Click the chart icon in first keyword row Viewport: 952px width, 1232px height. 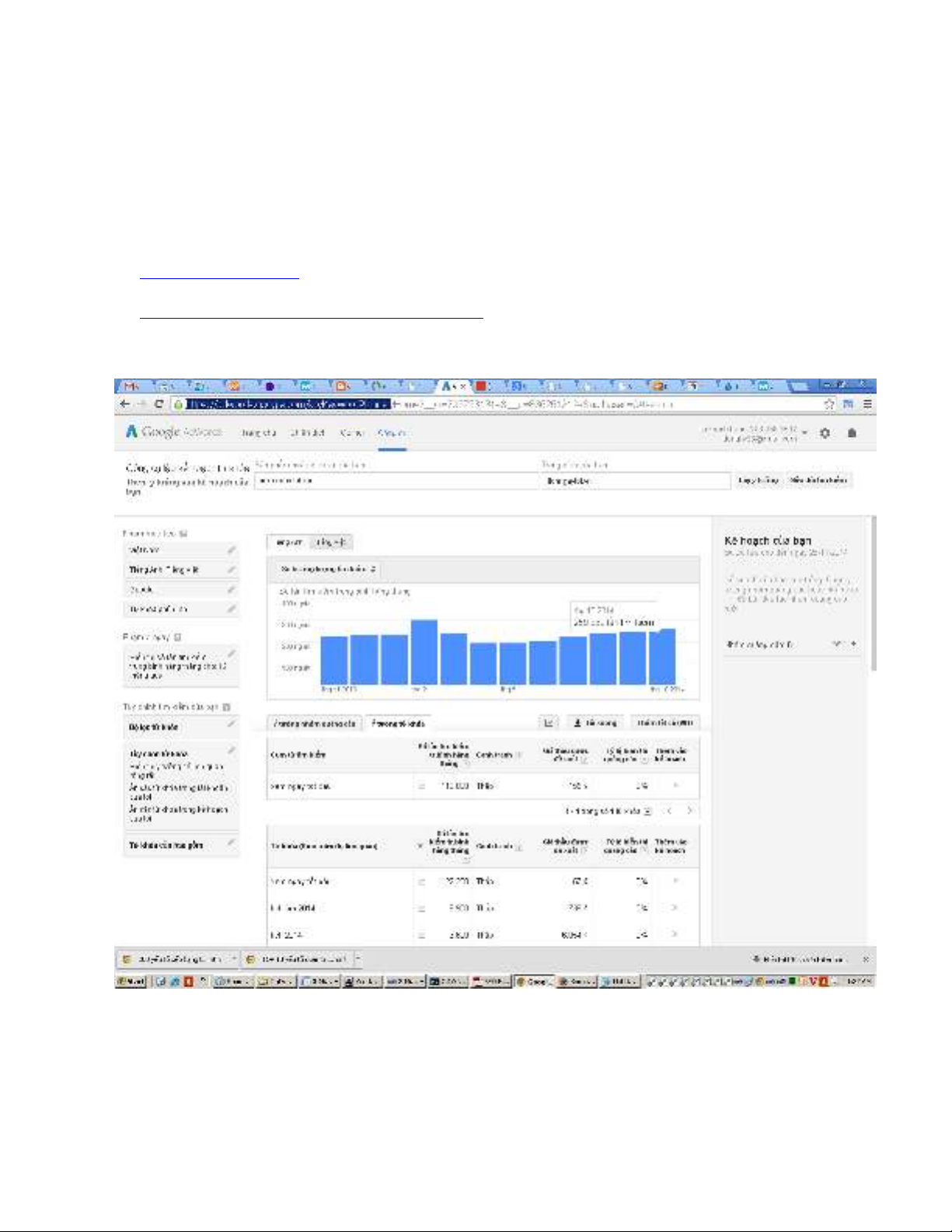(x=421, y=881)
